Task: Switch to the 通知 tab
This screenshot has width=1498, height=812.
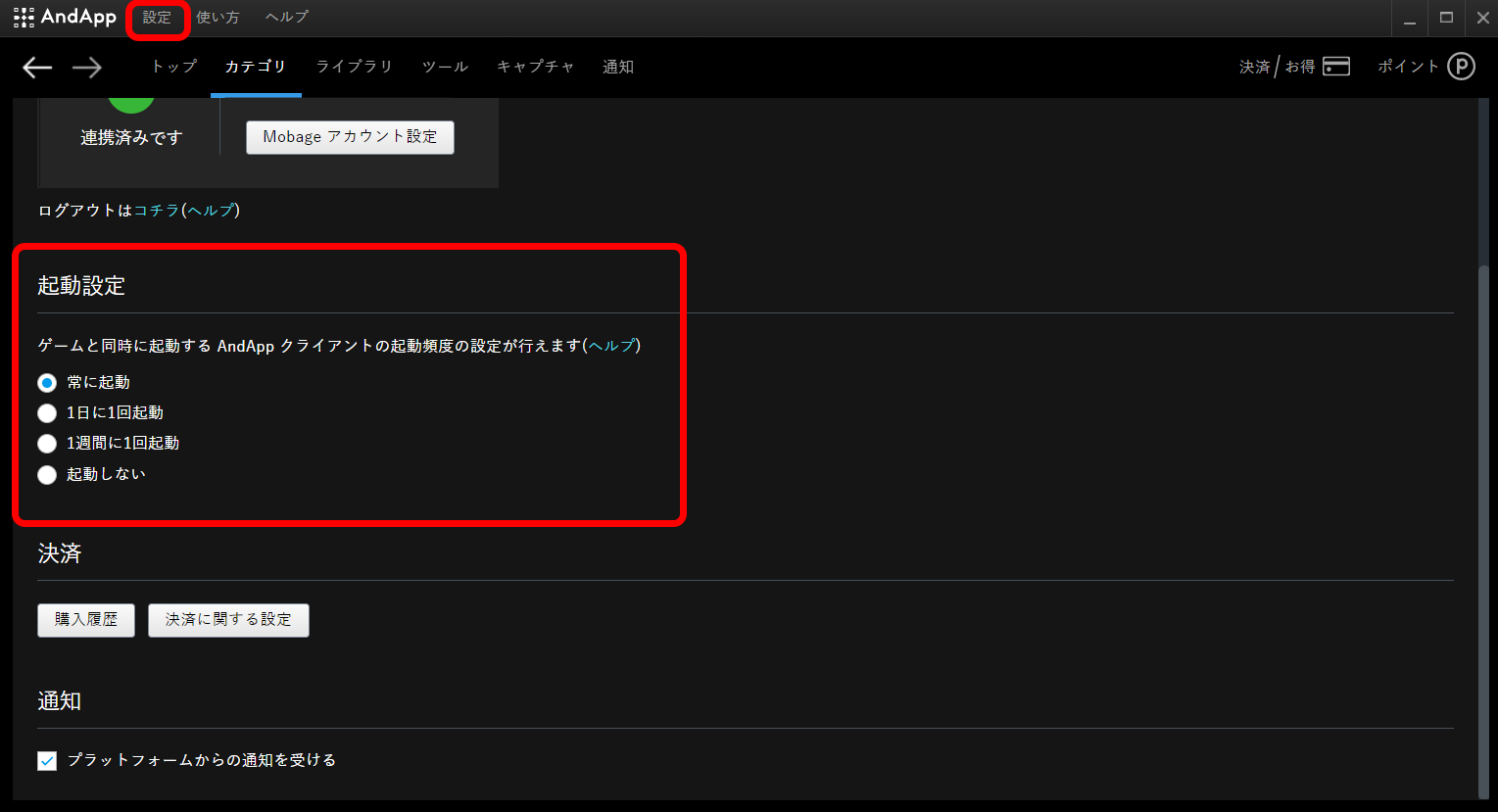Action: (618, 67)
